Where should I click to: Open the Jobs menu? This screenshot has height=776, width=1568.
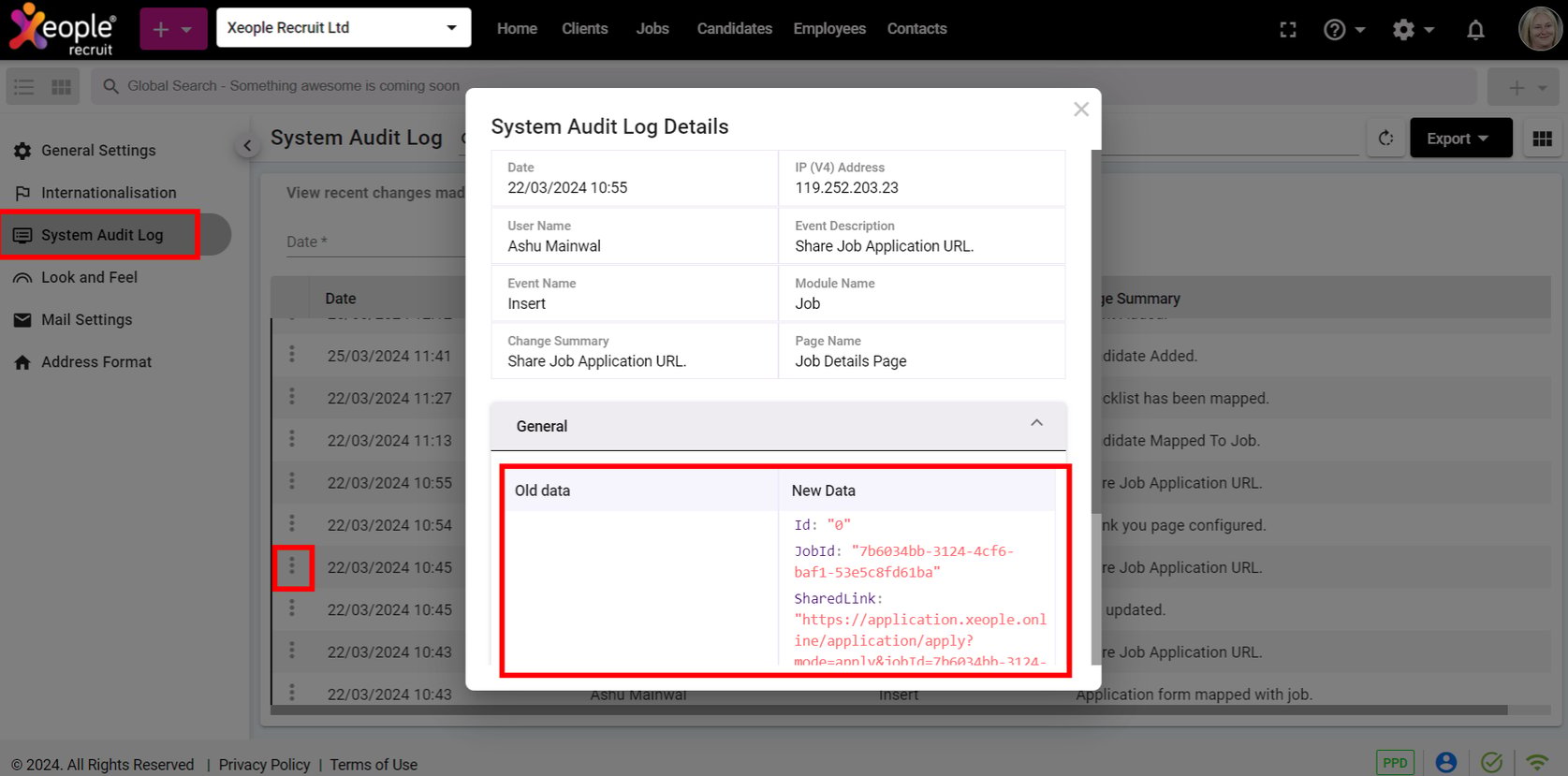[x=652, y=29]
